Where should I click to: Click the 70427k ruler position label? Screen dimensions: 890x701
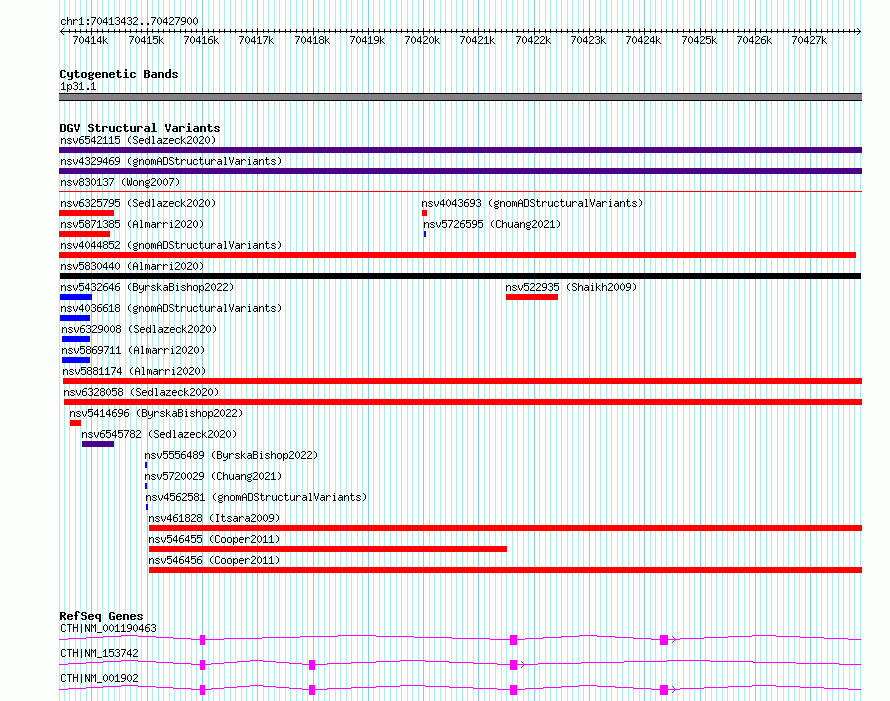[x=809, y=40]
